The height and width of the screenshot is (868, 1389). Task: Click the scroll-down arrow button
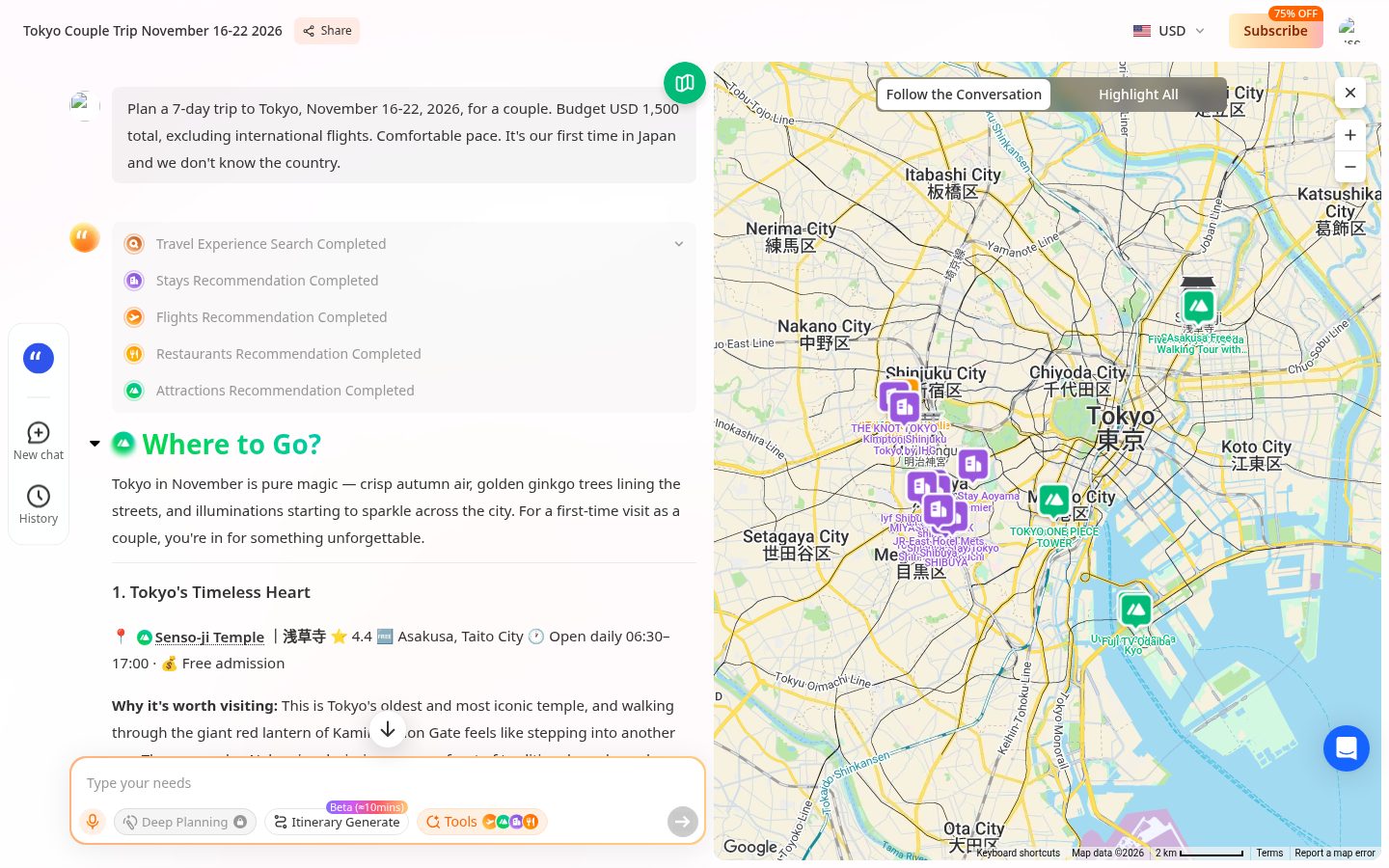coord(388,729)
